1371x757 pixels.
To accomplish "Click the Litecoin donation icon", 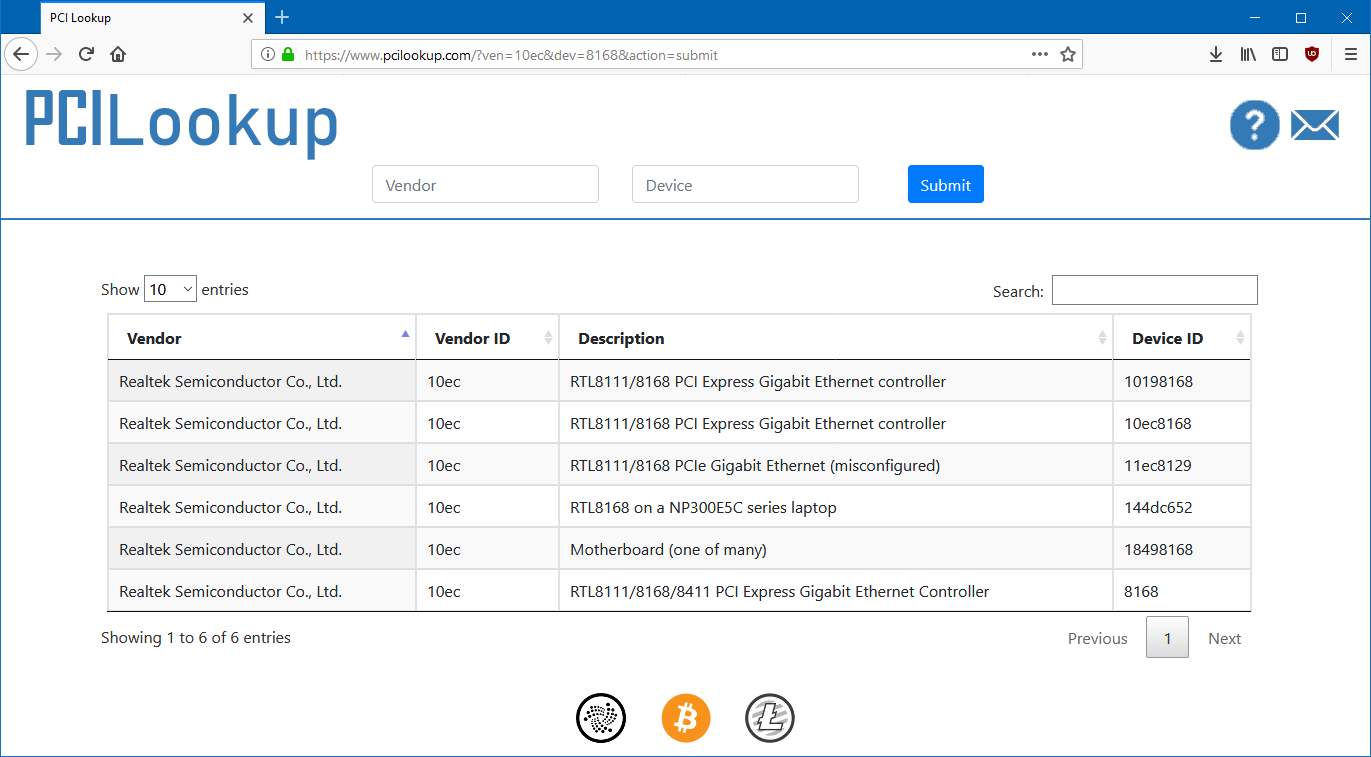I will click(x=770, y=718).
